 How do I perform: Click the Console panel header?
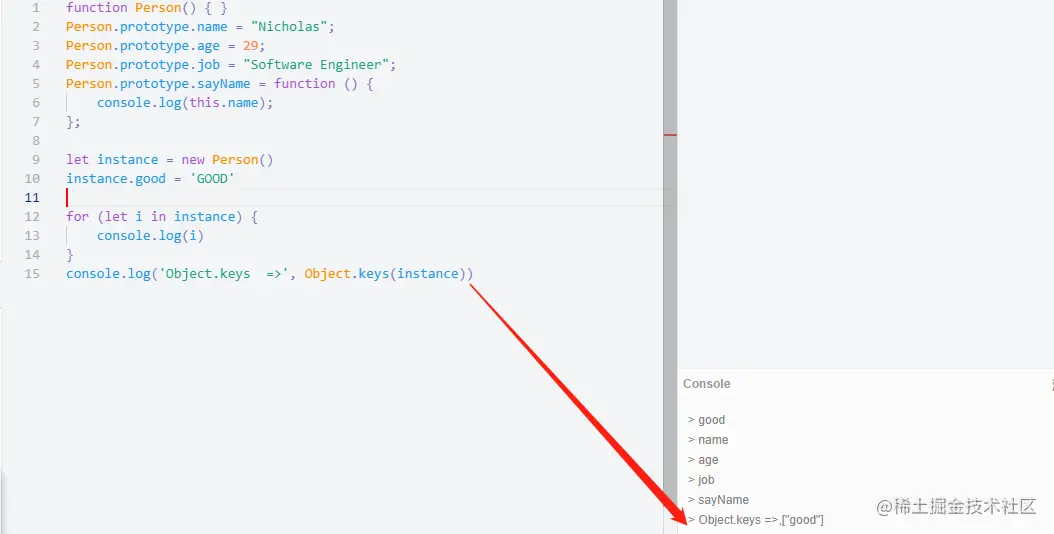706,383
